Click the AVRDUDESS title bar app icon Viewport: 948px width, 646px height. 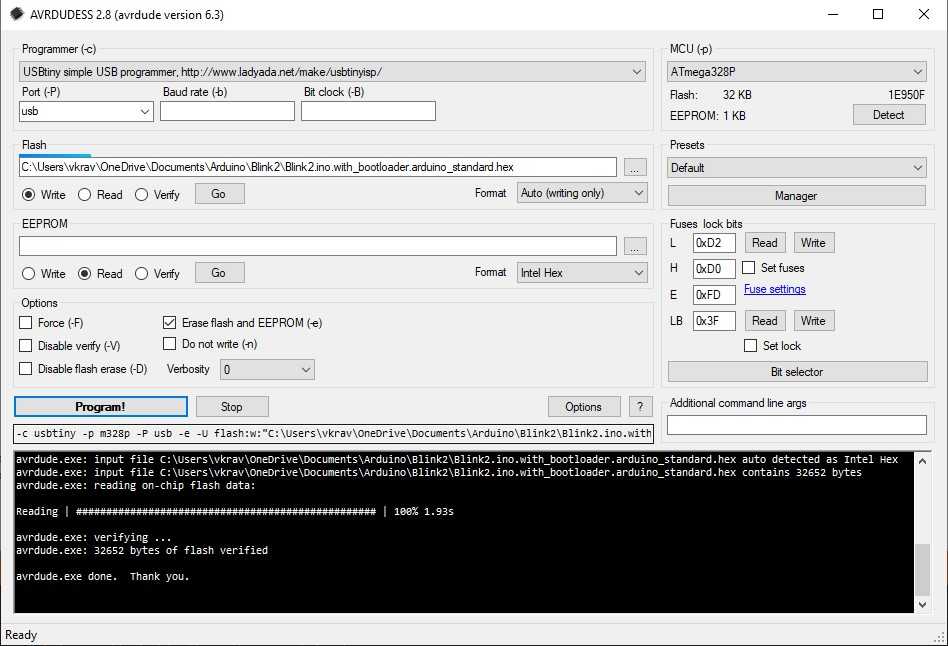tap(16, 15)
